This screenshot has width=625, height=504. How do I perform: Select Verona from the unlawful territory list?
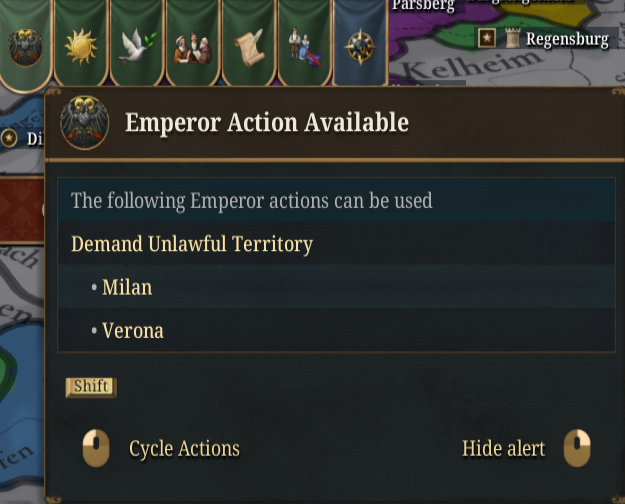(132, 330)
